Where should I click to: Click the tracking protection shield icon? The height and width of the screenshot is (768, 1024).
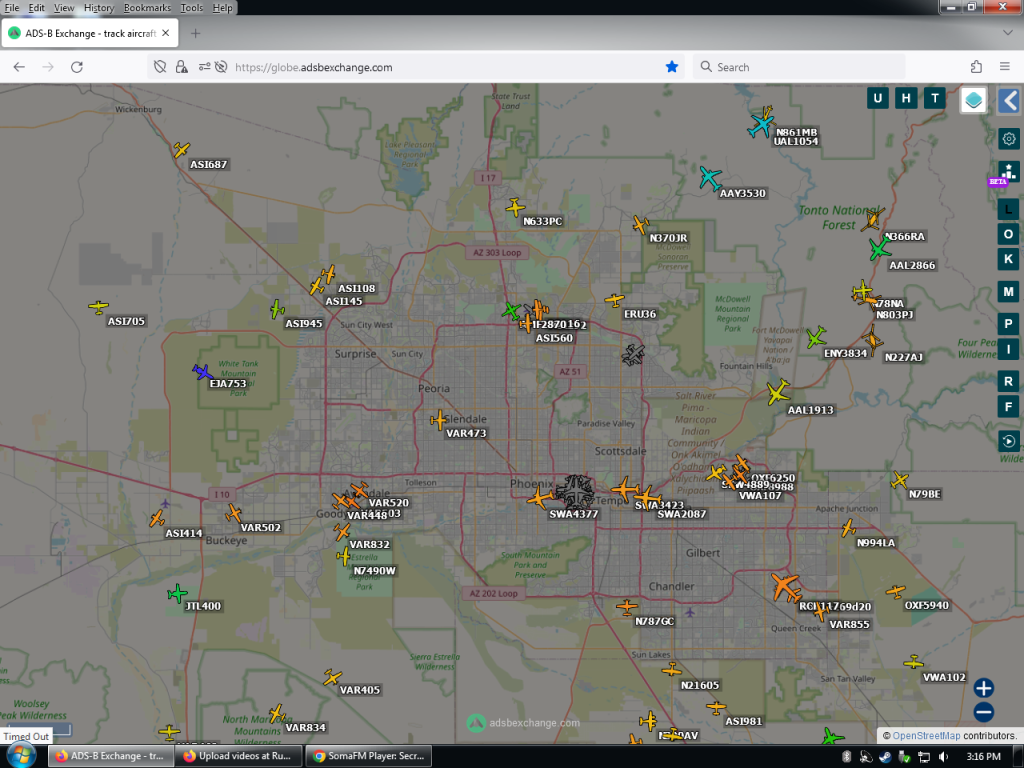[159, 67]
